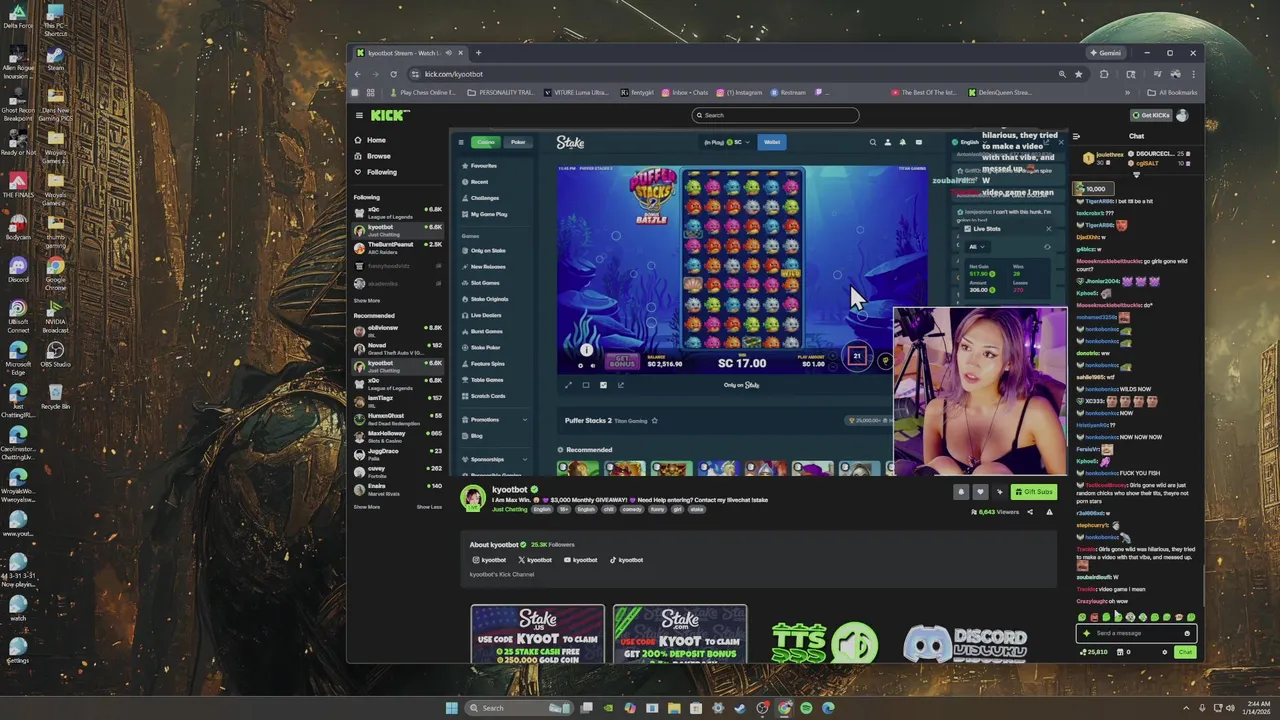Reload the page in Chrome
The width and height of the screenshot is (1280, 720).
point(393,74)
